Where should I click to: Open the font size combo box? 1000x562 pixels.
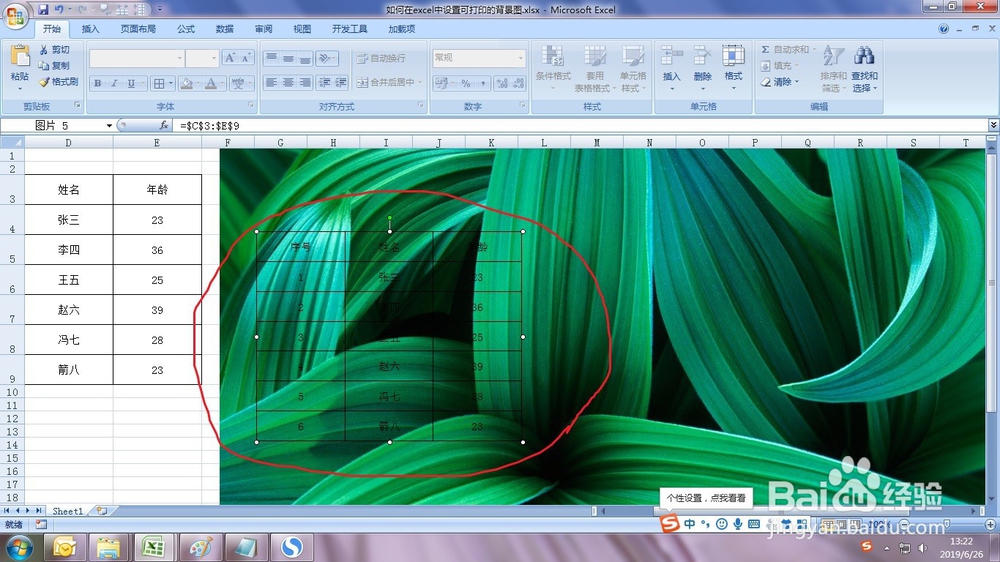(202, 58)
